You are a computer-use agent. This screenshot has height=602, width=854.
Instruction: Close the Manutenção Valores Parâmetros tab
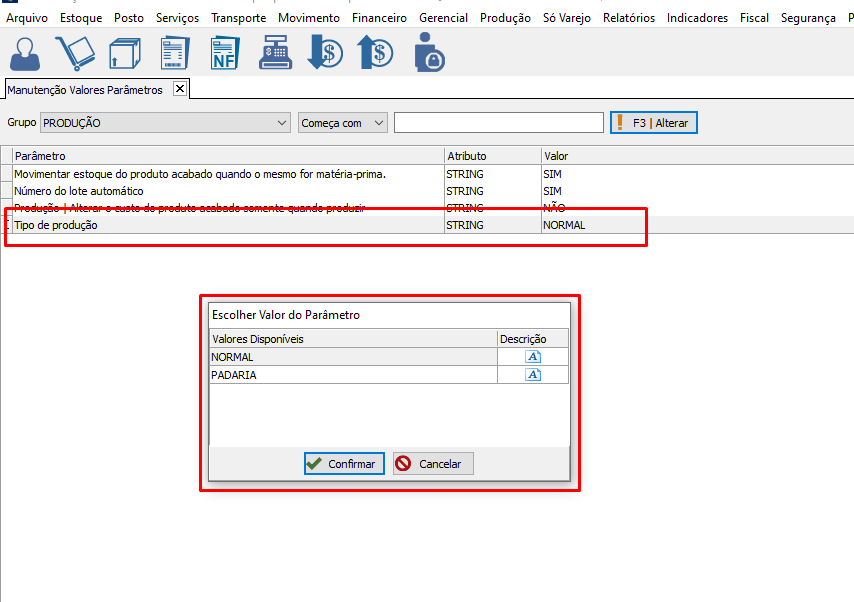(180, 89)
